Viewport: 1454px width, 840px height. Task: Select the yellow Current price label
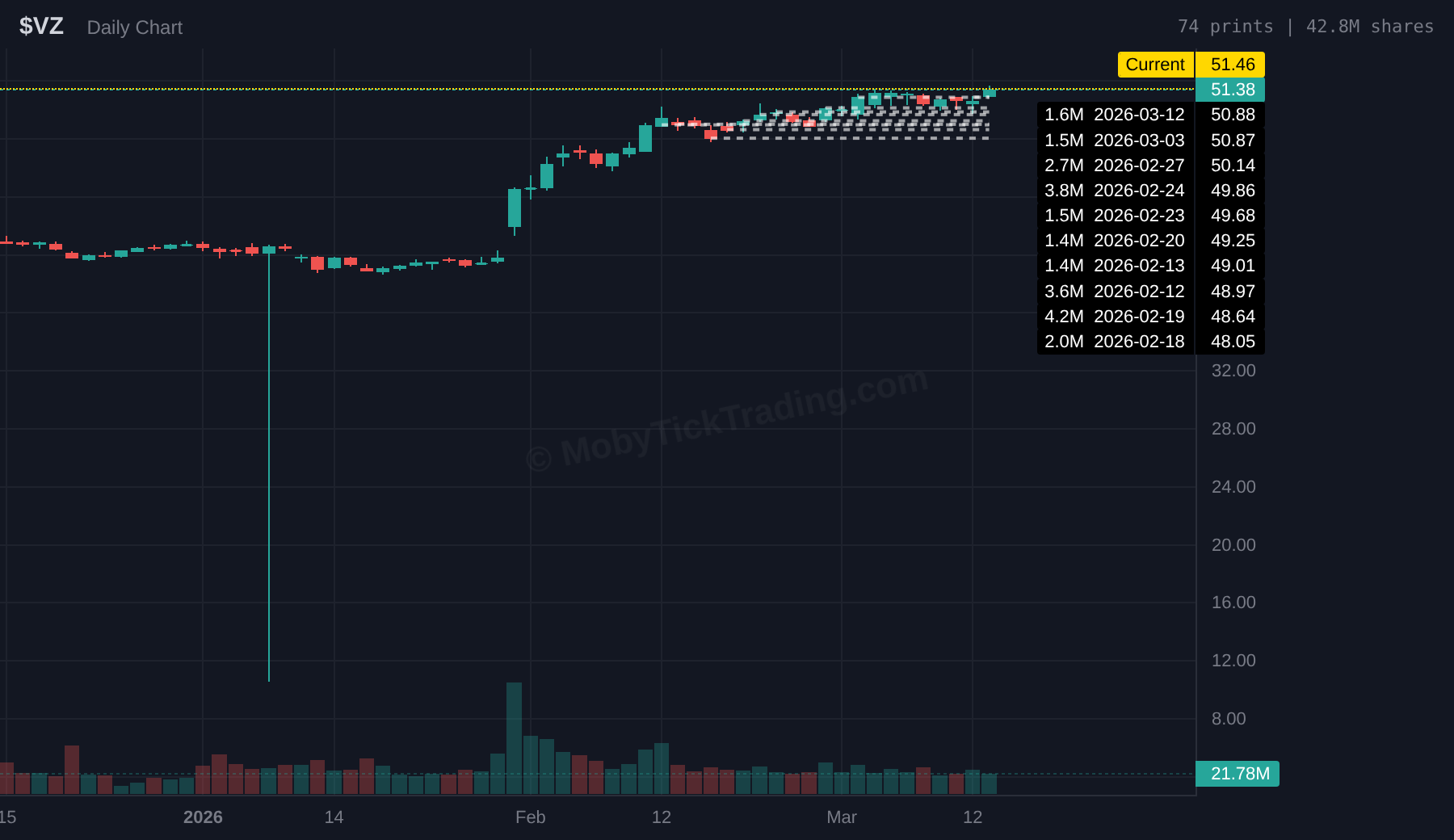click(1155, 65)
